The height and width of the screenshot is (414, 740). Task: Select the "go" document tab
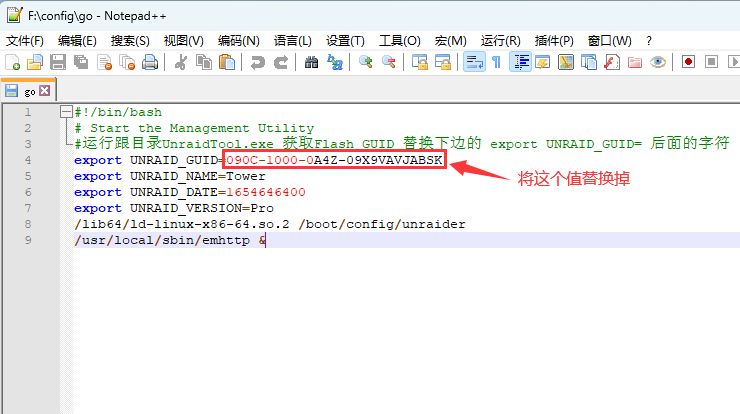pos(29,90)
